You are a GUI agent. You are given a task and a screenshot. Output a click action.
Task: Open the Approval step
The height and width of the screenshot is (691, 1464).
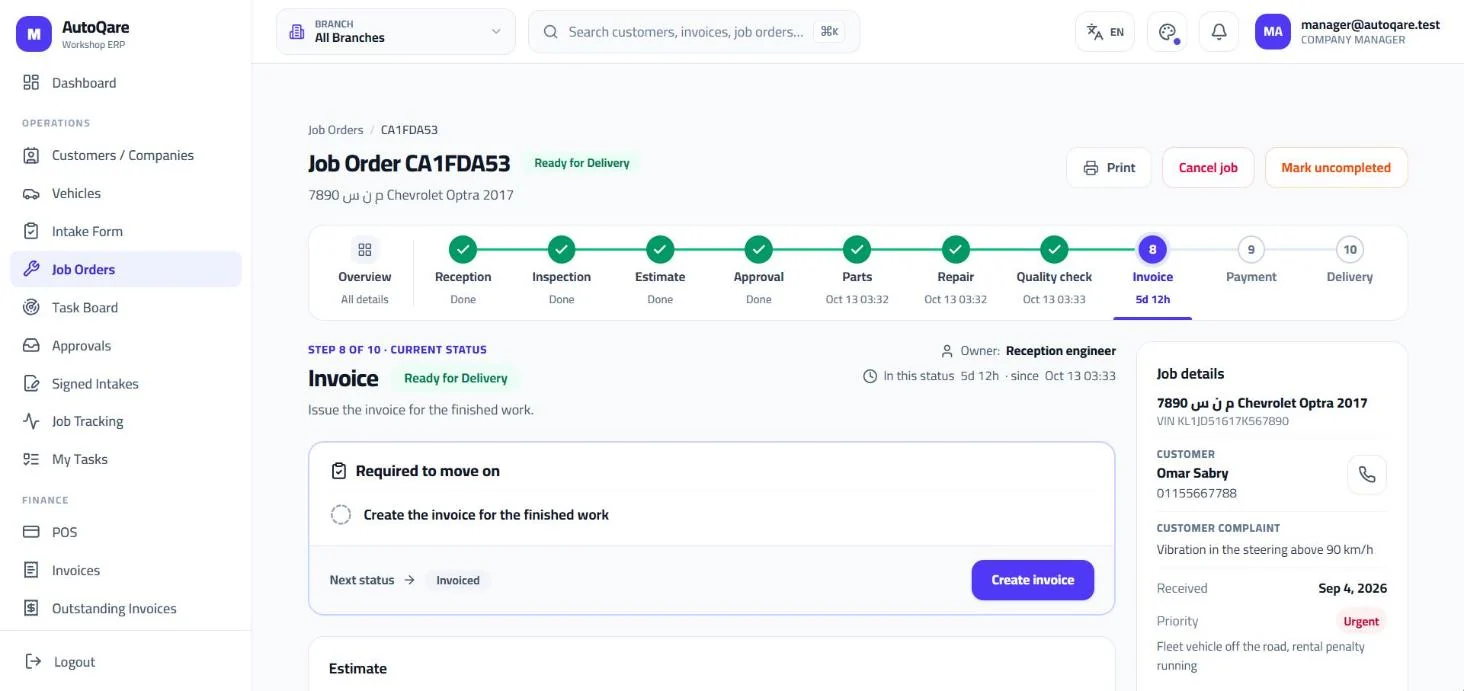pos(759,273)
